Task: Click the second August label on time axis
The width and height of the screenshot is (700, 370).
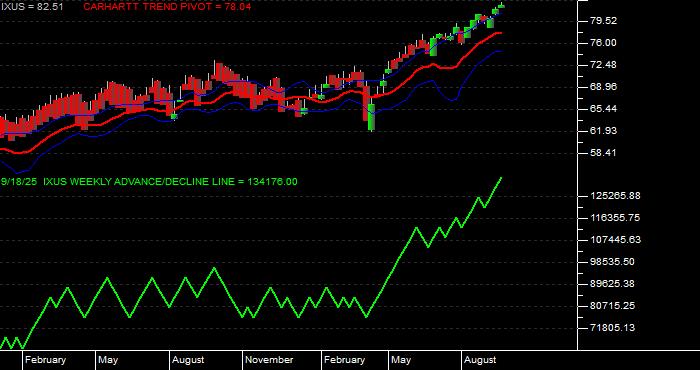Action: pos(480,360)
